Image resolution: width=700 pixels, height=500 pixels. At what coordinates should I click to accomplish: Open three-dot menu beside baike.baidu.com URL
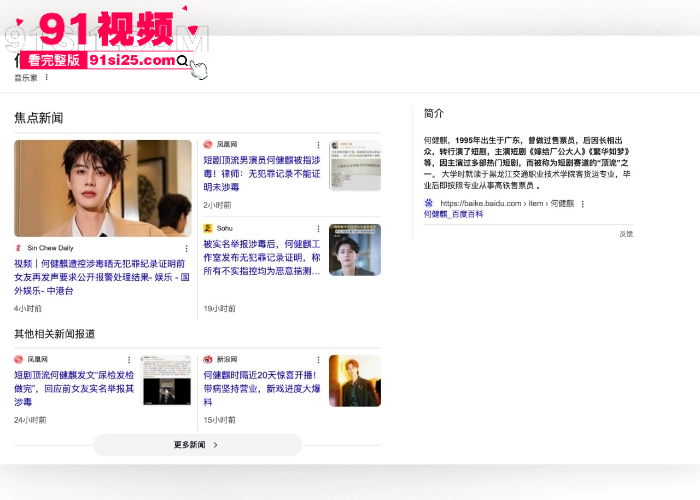coord(582,204)
